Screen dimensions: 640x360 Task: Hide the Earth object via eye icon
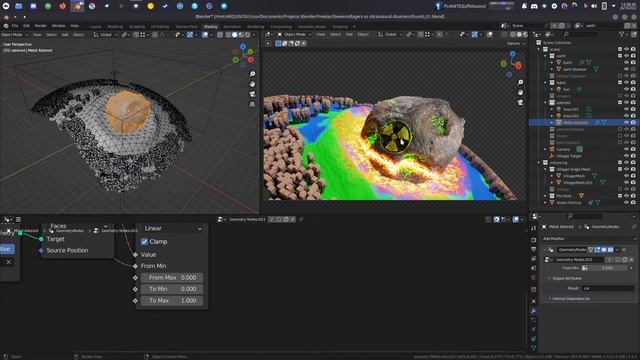tap(626, 62)
